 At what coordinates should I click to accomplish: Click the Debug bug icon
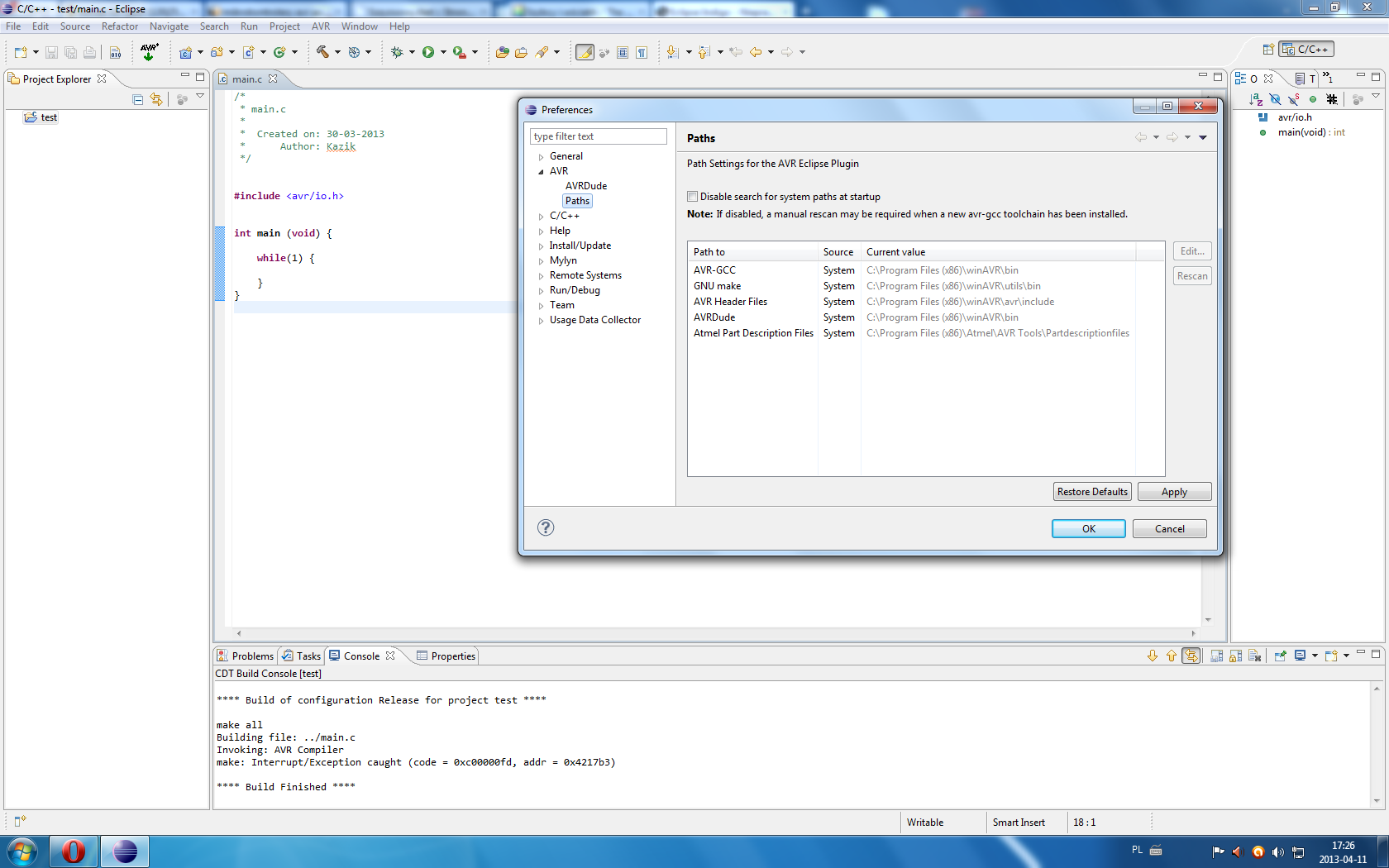pyautogui.click(x=397, y=52)
